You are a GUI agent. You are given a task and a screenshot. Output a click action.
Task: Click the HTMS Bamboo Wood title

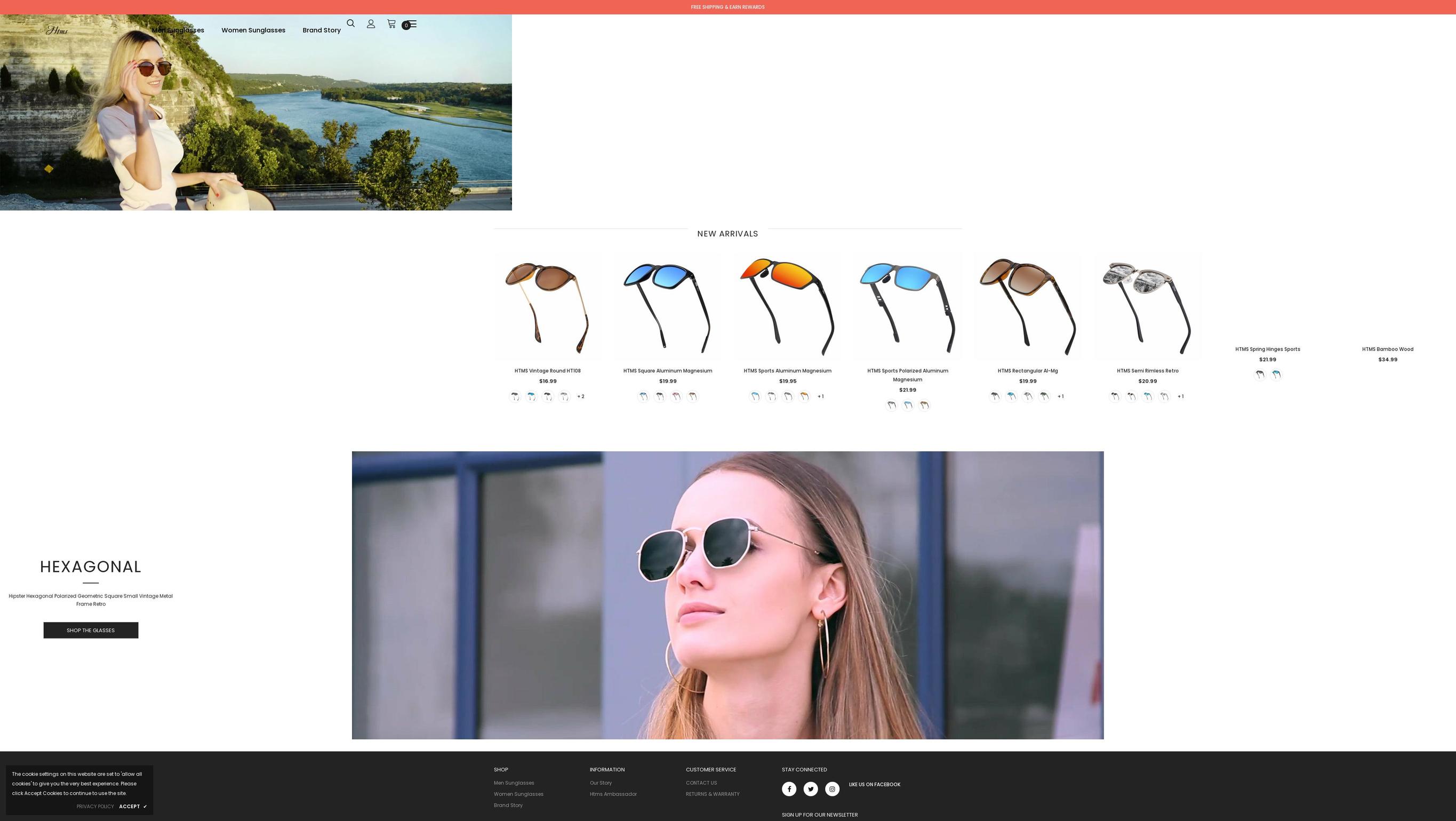(x=1388, y=349)
